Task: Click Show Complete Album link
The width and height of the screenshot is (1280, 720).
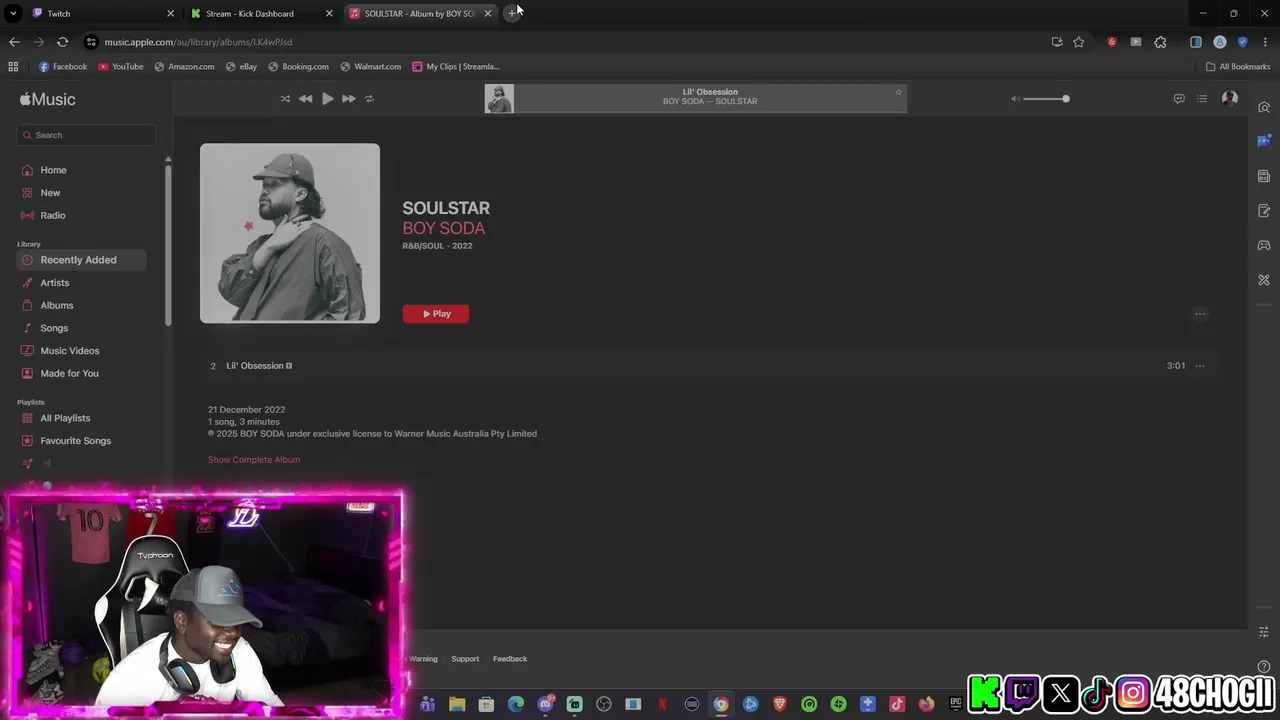Action: click(254, 460)
